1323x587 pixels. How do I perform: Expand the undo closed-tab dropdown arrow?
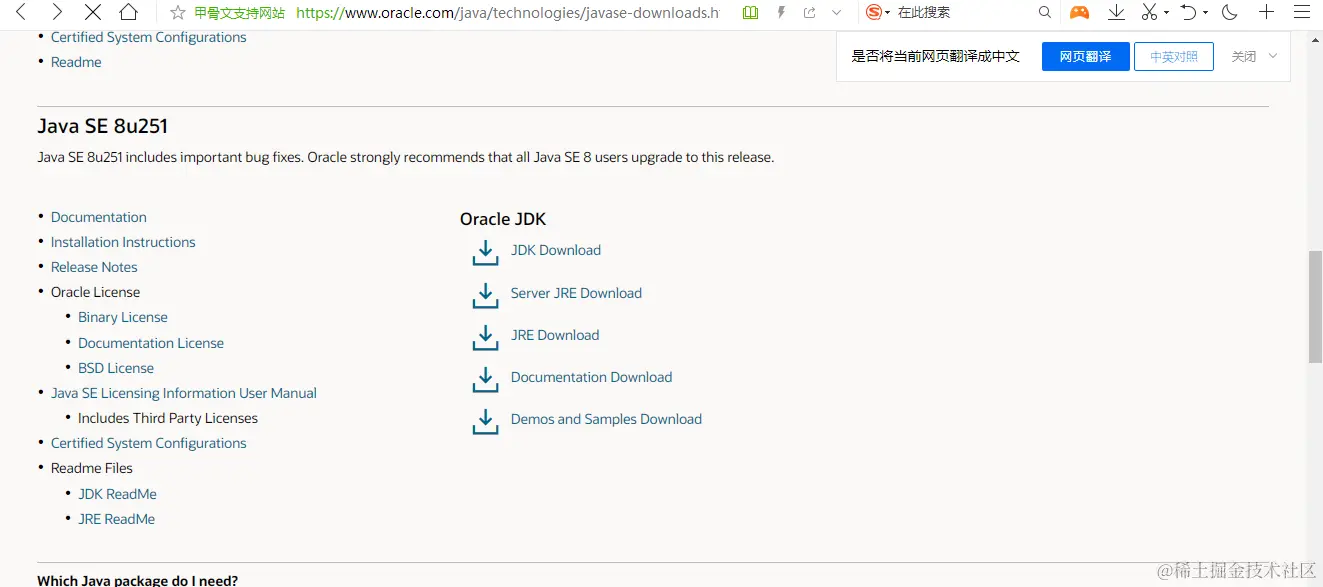point(1205,13)
